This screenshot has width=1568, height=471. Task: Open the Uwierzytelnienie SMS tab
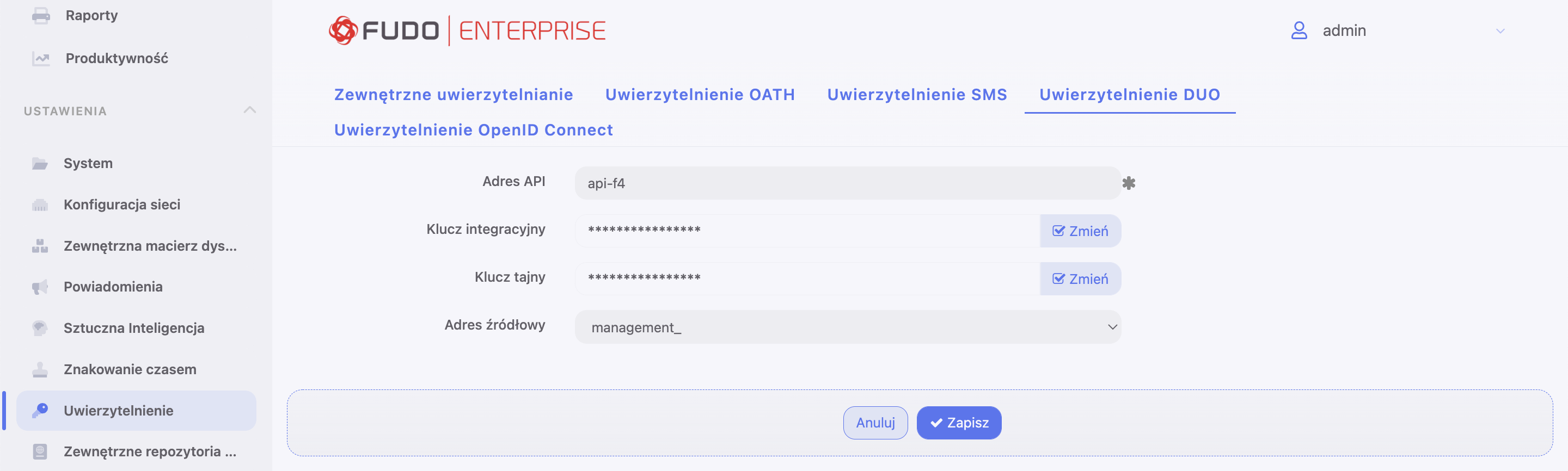(x=917, y=95)
